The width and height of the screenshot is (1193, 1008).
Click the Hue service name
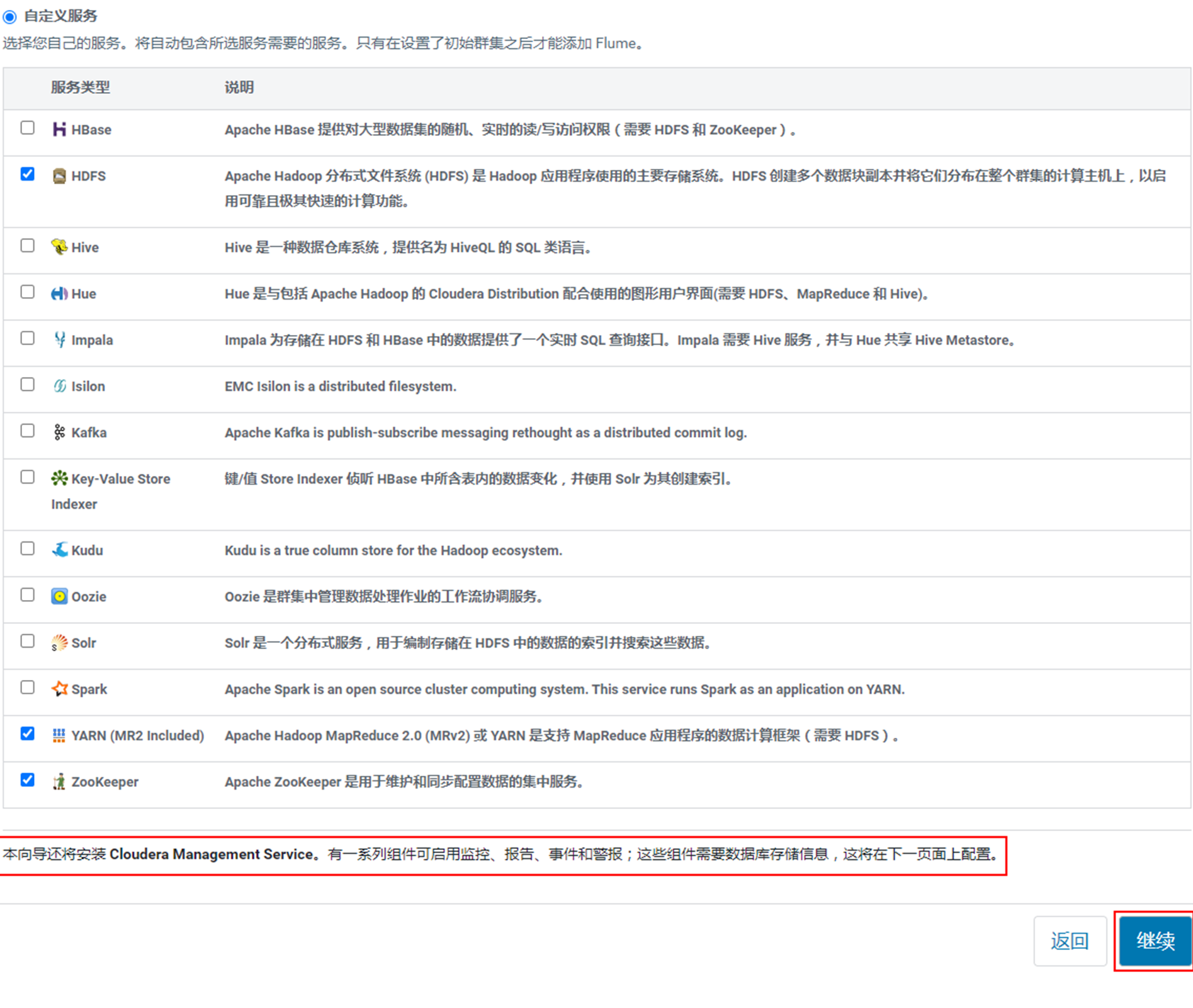tap(84, 293)
